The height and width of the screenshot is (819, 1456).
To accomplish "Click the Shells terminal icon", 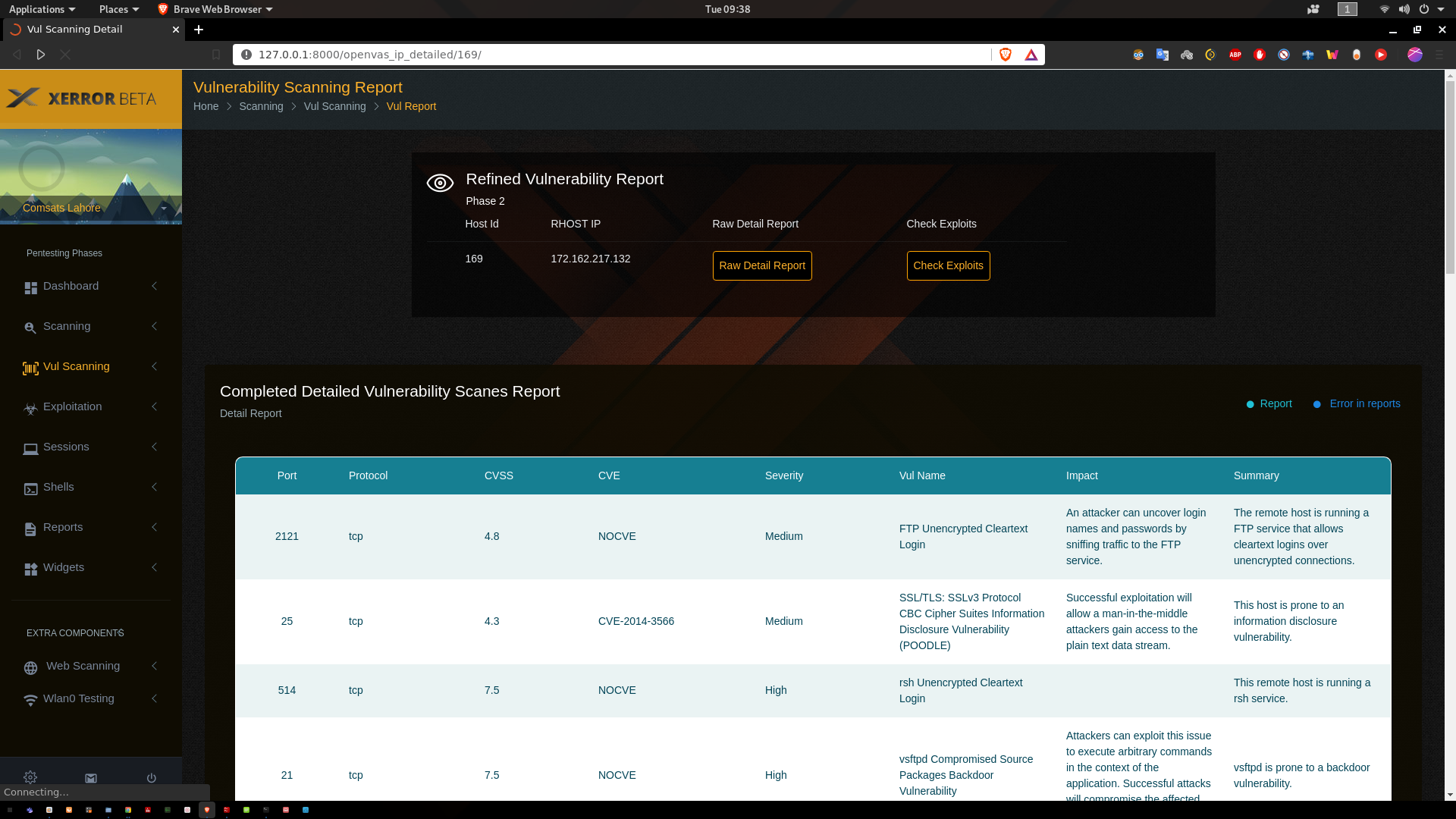I will click(30, 489).
